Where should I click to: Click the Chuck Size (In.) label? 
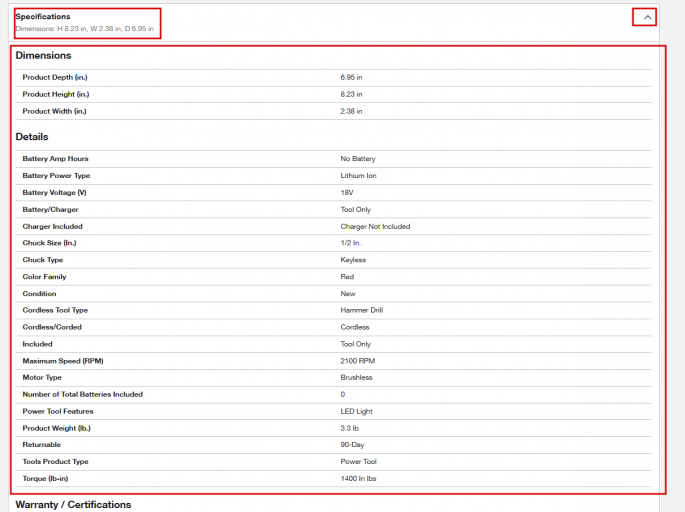click(x=49, y=243)
